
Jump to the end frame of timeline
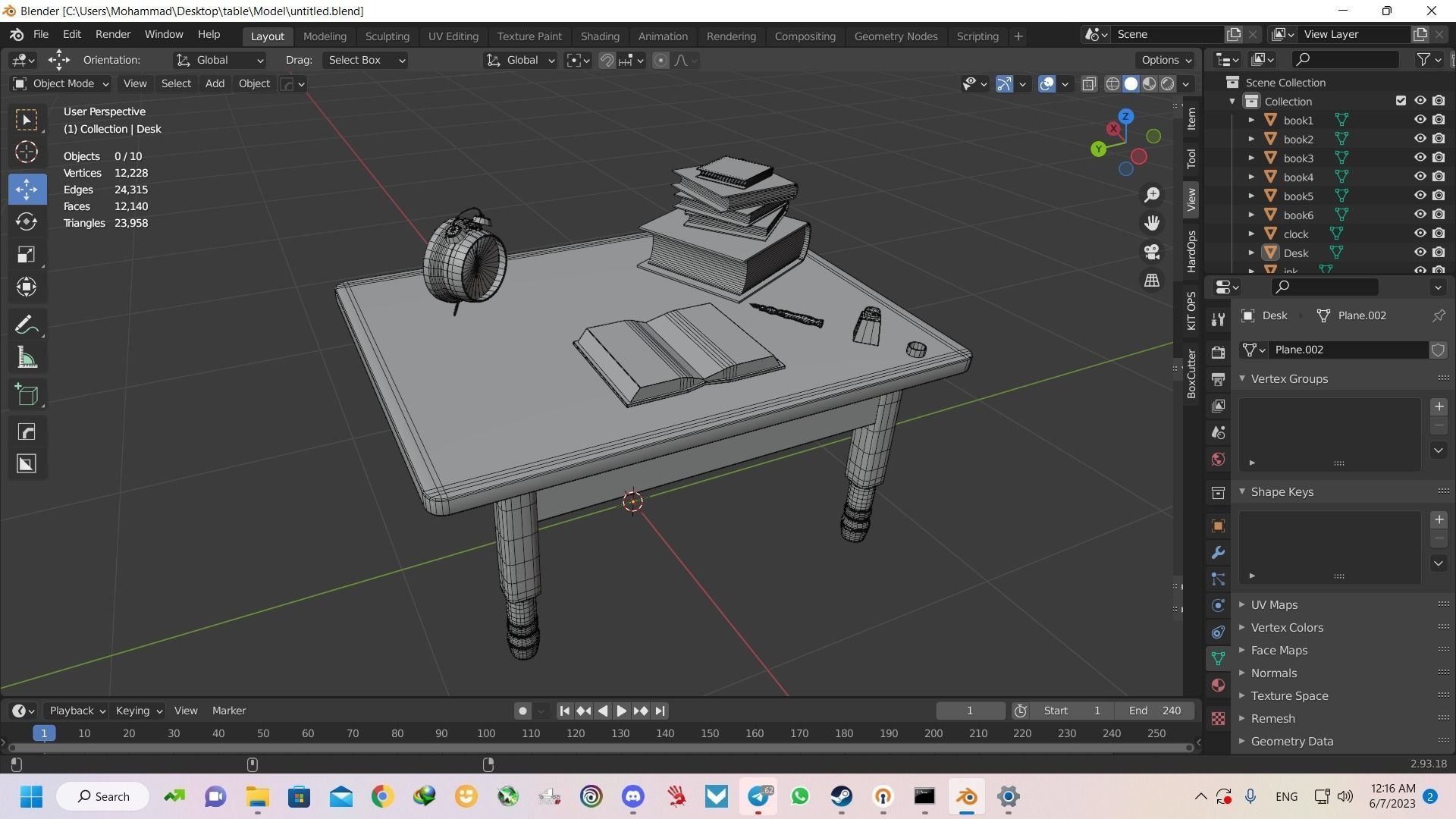(x=660, y=711)
